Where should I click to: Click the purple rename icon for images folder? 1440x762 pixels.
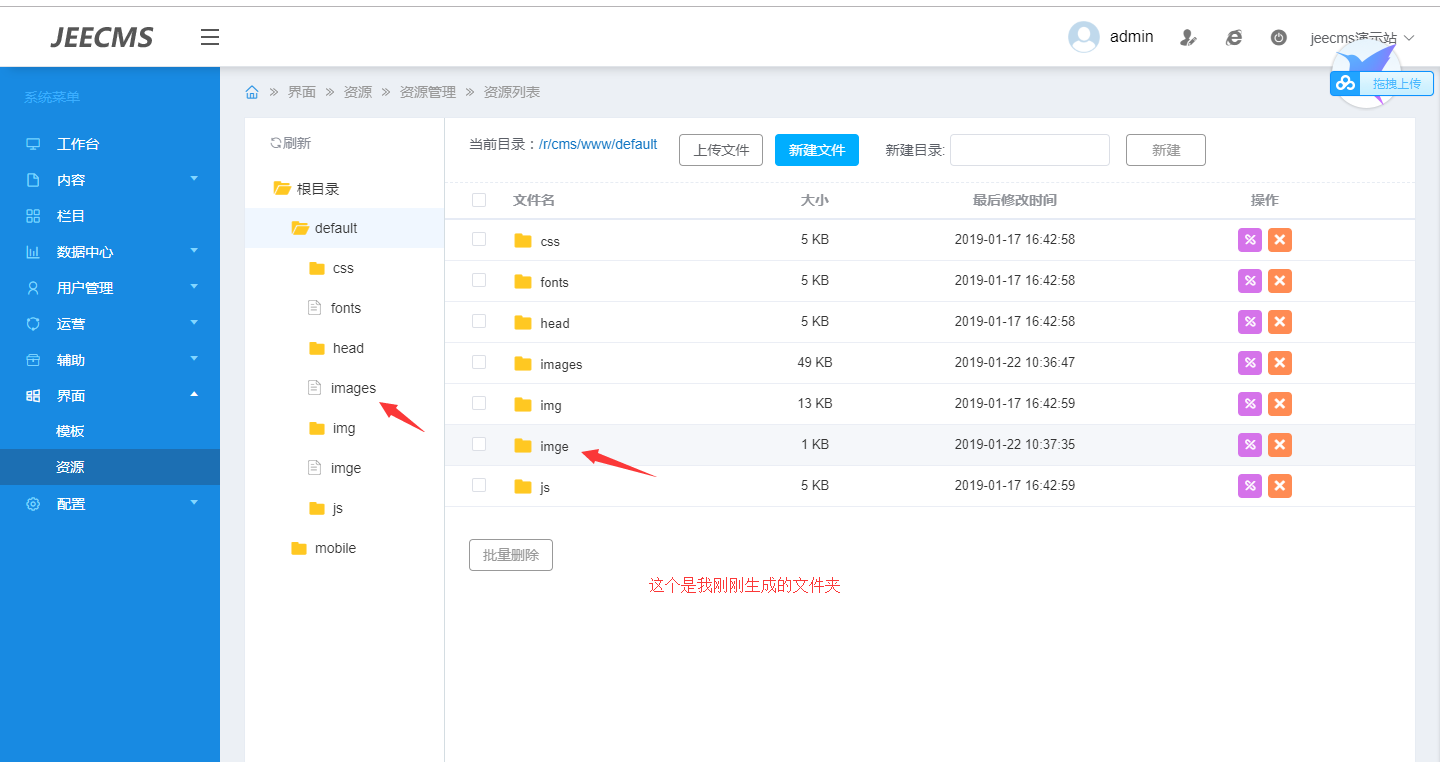coord(1249,363)
